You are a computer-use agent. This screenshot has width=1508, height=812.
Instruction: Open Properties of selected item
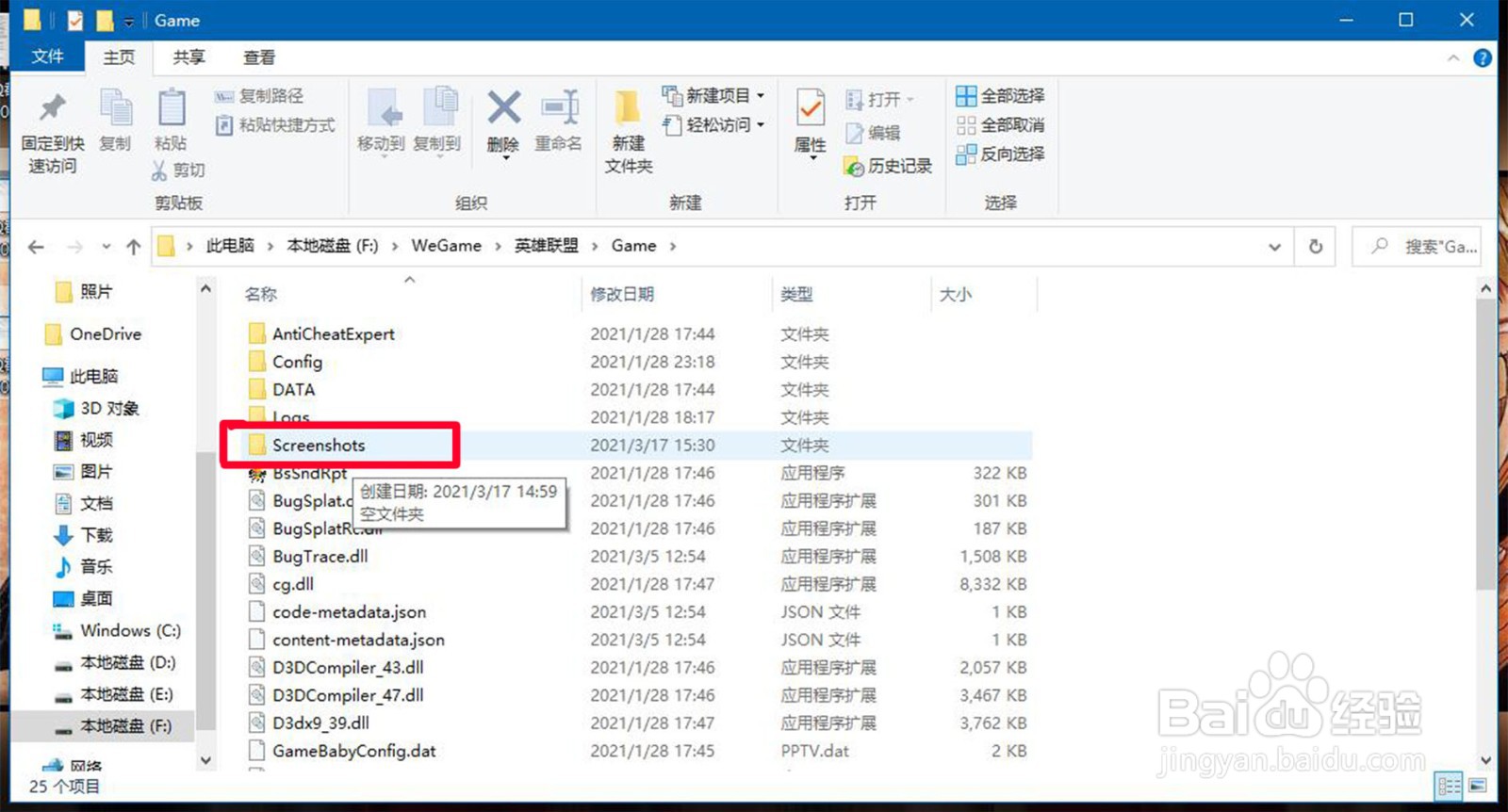click(x=811, y=124)
